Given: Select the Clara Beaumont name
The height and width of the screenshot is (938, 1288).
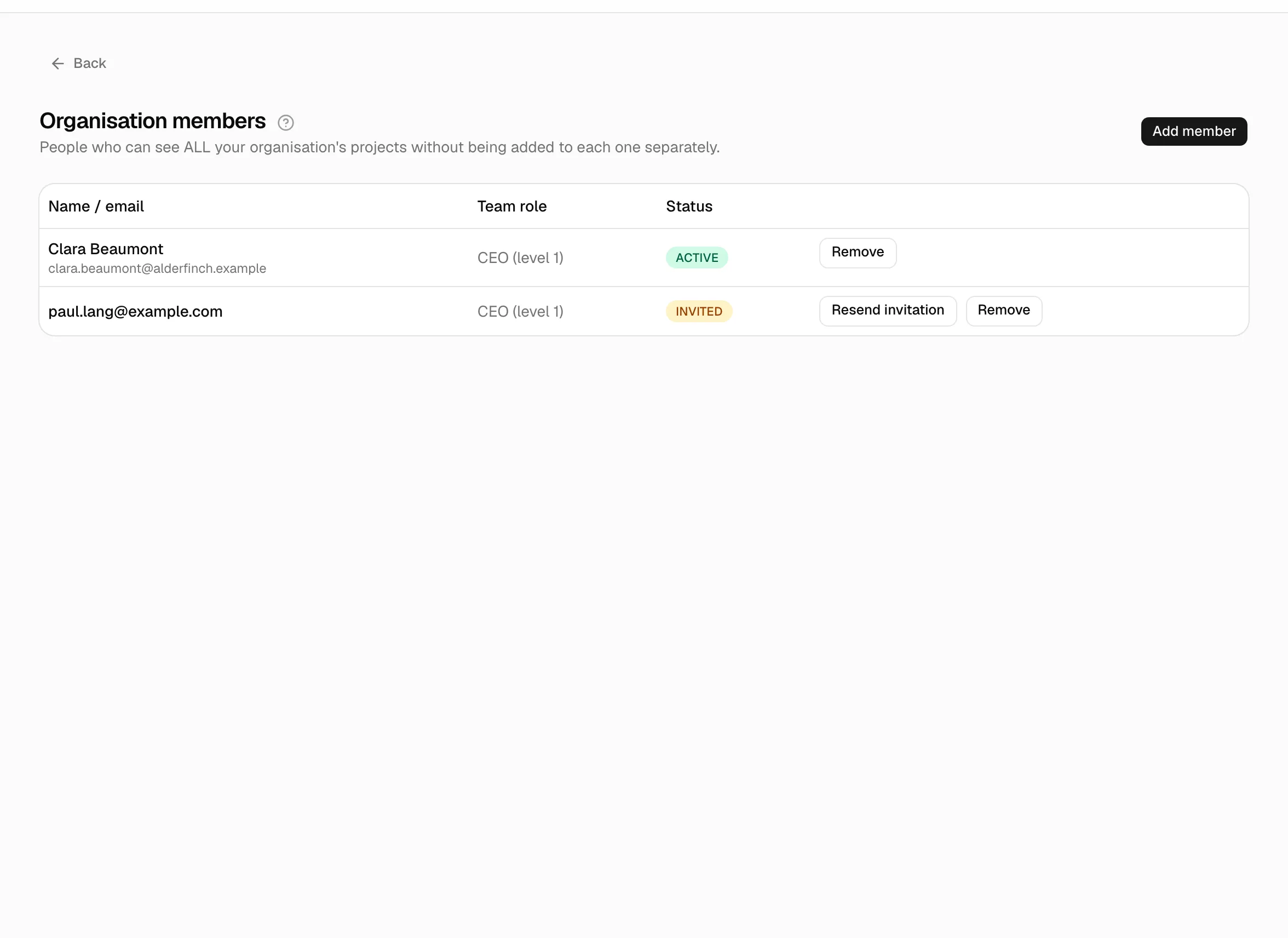Looking at the screenshot, I should (x=106, y=249).
